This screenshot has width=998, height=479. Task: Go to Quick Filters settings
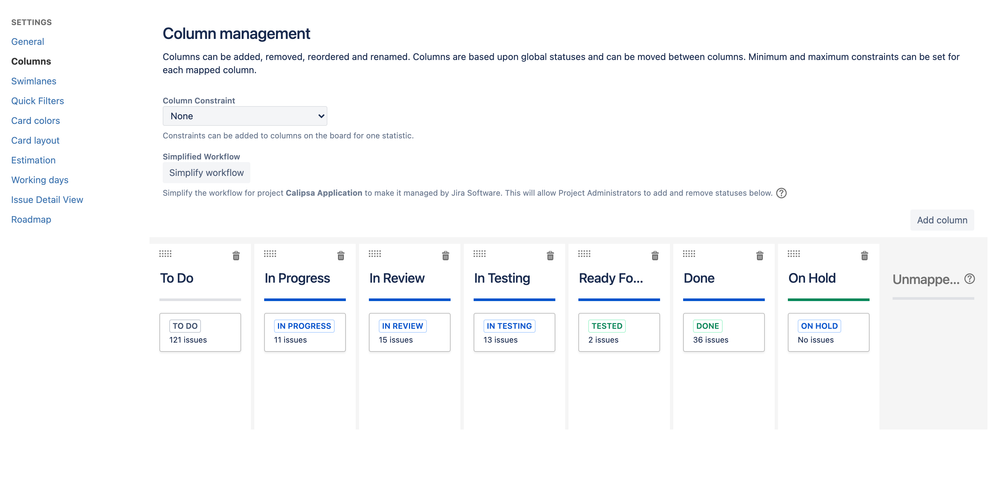click(38, 101)
